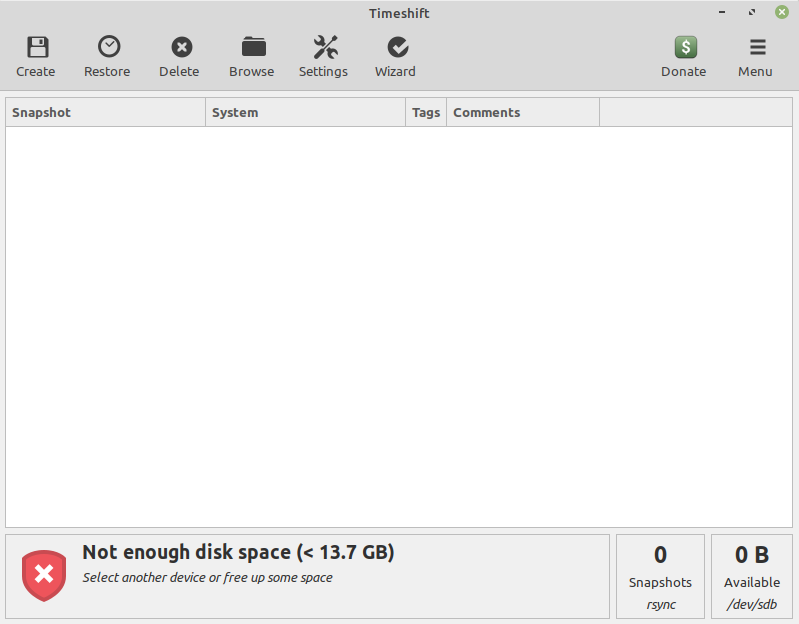
Task: Open Restore with the clock icon
Action: (x=108, y=47)
